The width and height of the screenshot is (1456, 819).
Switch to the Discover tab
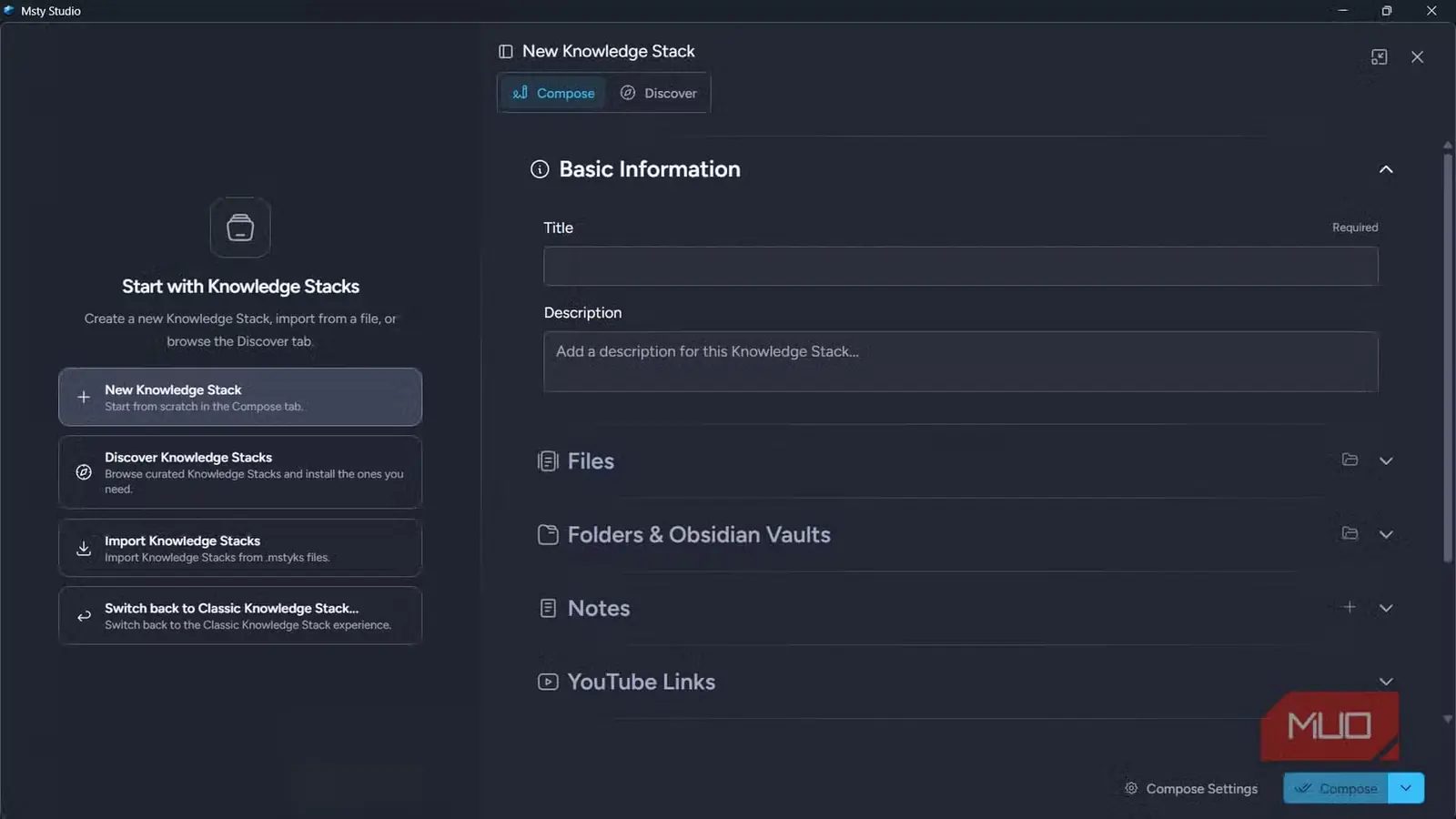click(x=658, y=93)
